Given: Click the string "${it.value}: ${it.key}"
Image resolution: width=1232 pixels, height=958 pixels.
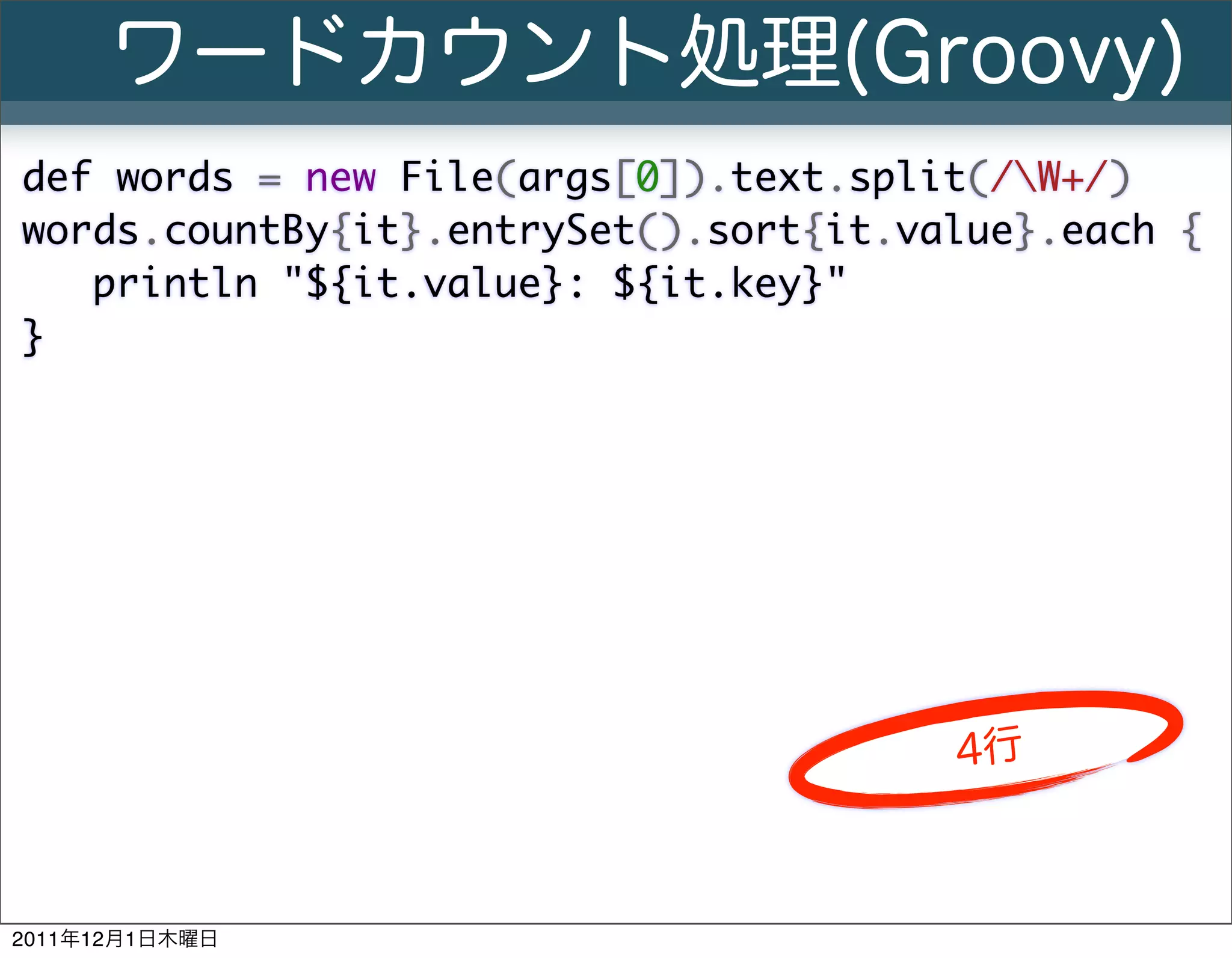Looking at the screenshot, I should pos(565,283).
